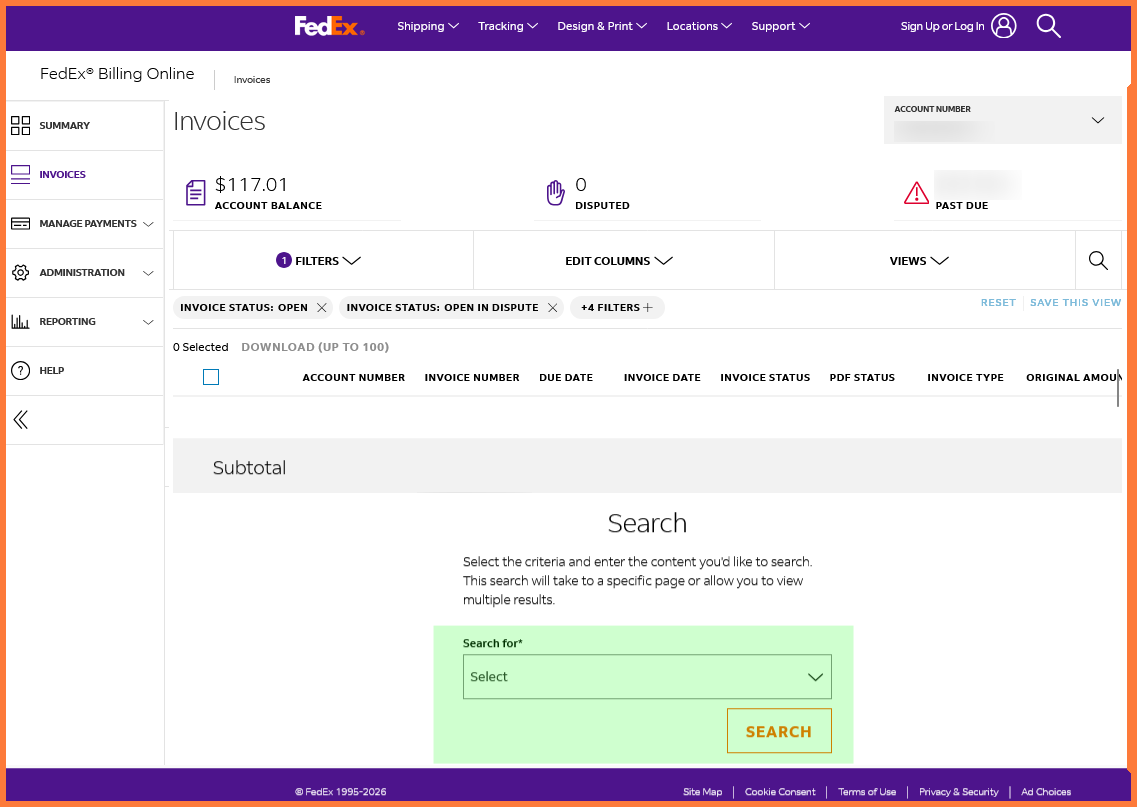This screenshot has height=807, width=1137.
Task: Click the Administration gear icon
Action: coord(20,273)
